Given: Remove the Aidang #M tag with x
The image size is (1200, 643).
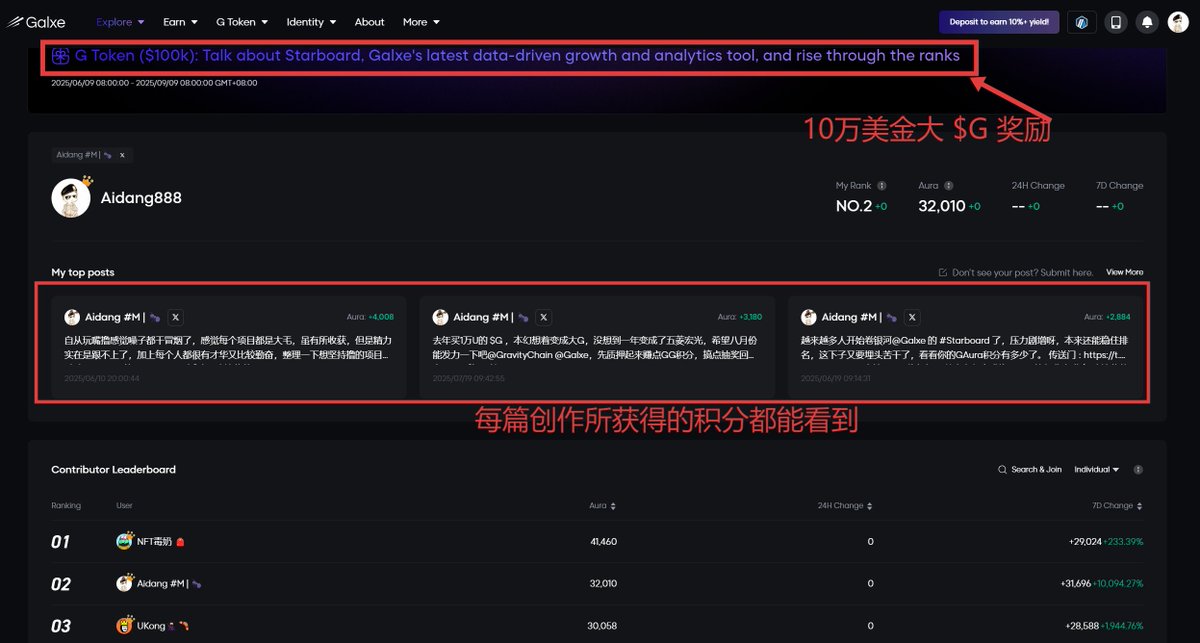Looking at the screenshot, I should pos(122,155).
